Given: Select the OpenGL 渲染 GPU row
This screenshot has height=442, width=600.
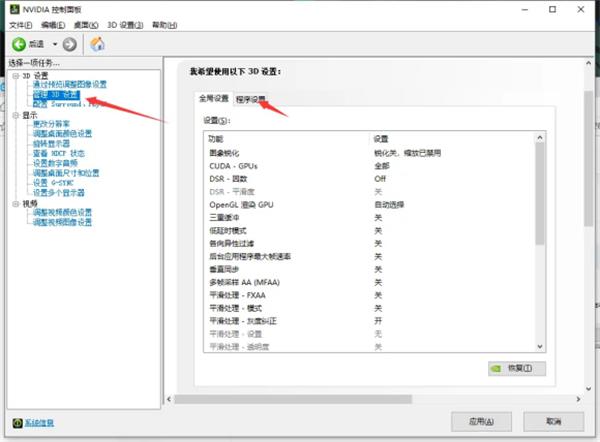Looking at the screenshot, I should pyautogui.click(x=369, y=205).
